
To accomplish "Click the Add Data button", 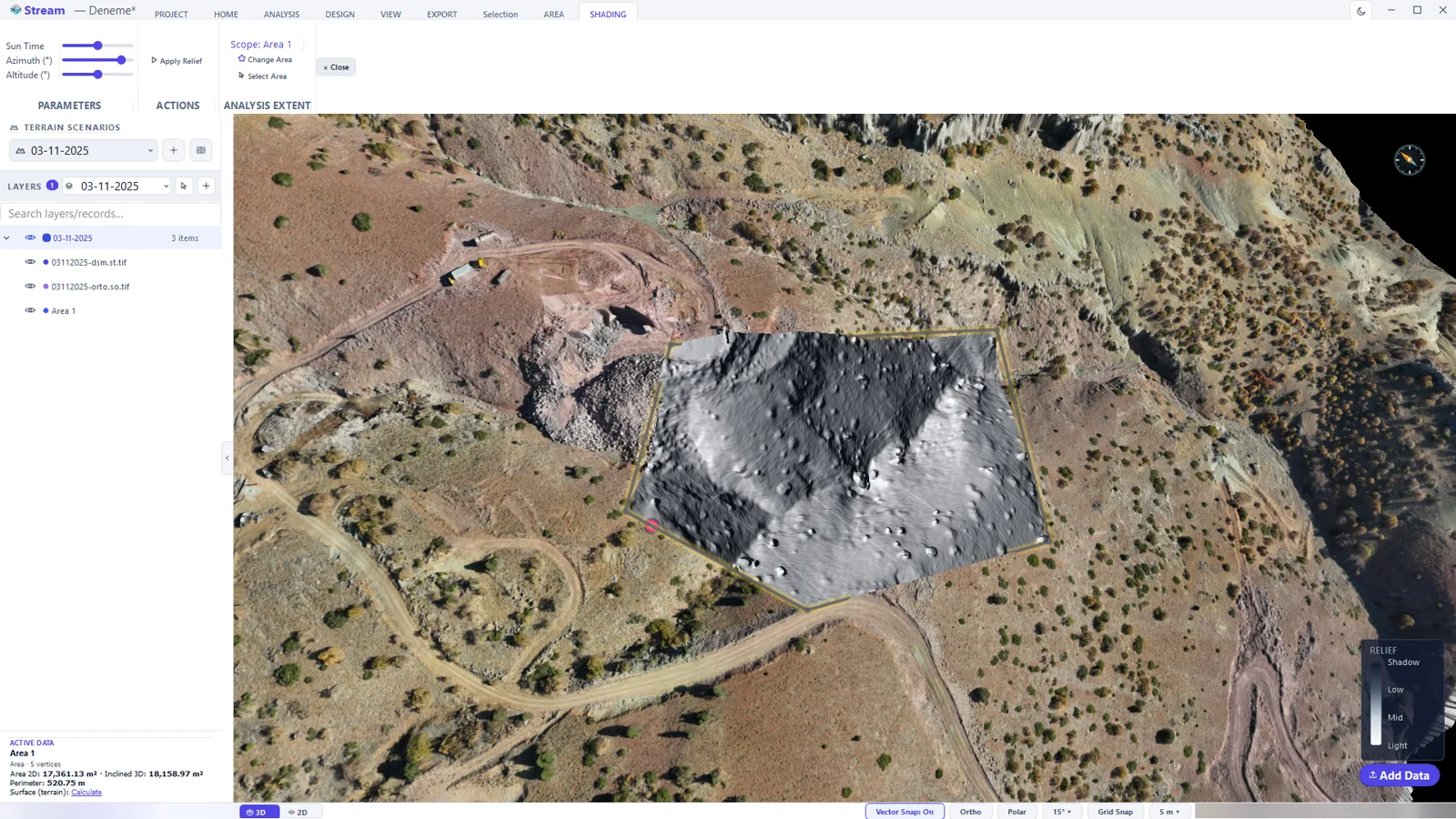I will 1399,775.
